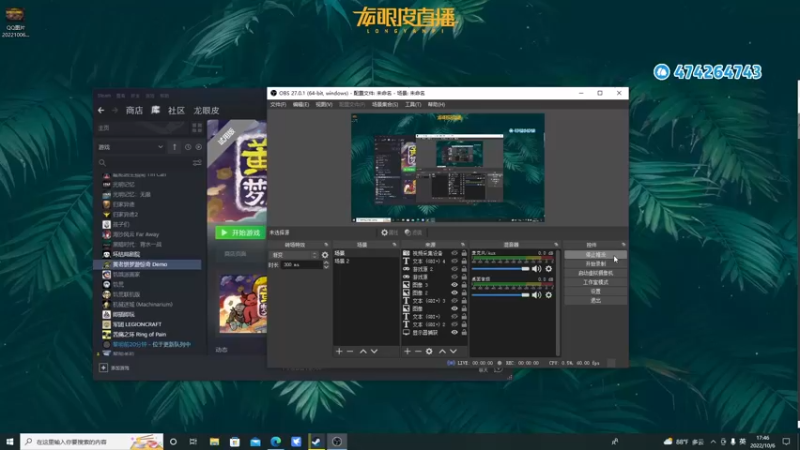This screenshot has height=450, width=800.
Task: Adjust the 桌面音频 volume slider
Action: pos(501,295)
